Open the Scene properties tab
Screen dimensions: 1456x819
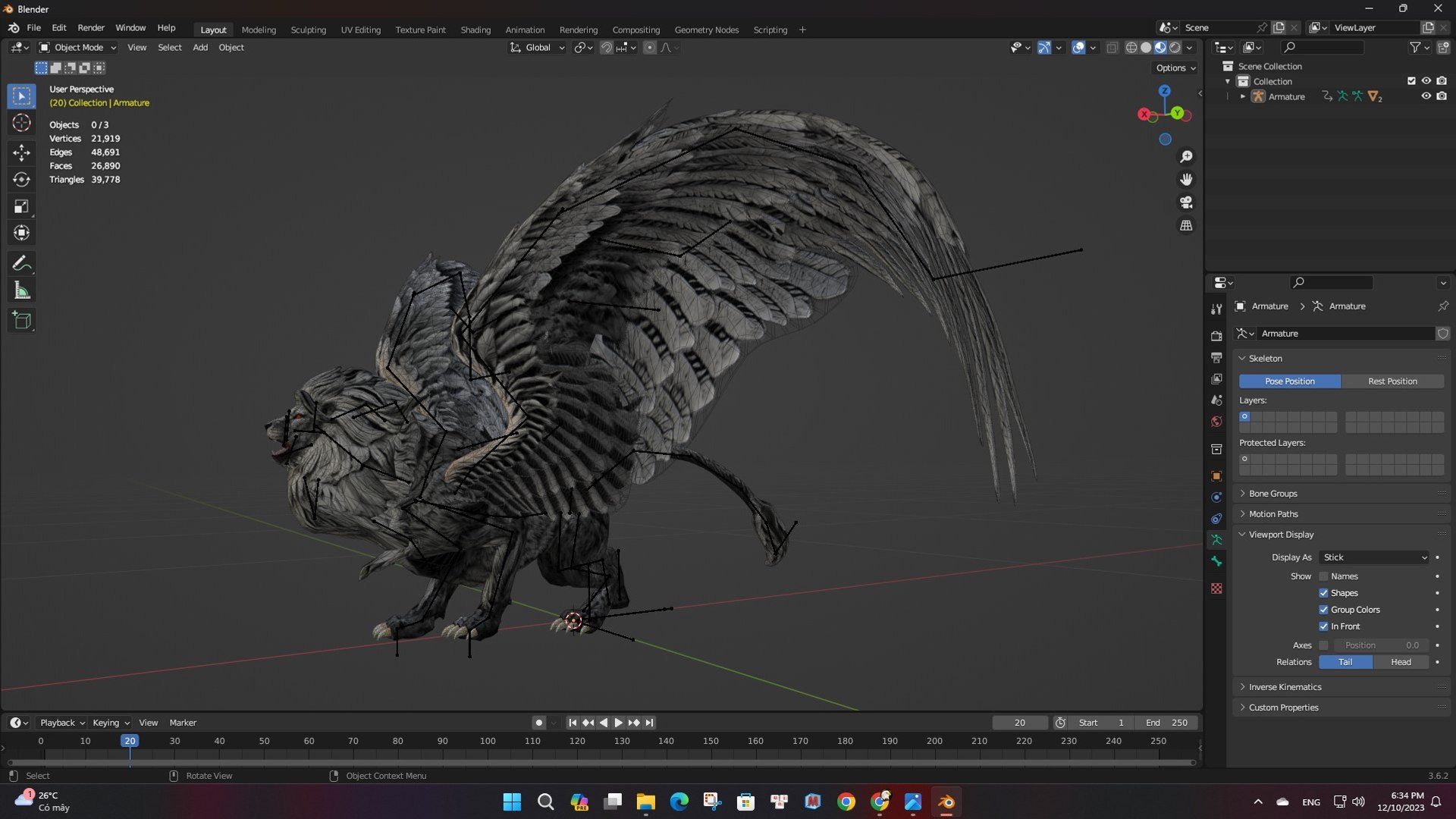(1216, 400)
